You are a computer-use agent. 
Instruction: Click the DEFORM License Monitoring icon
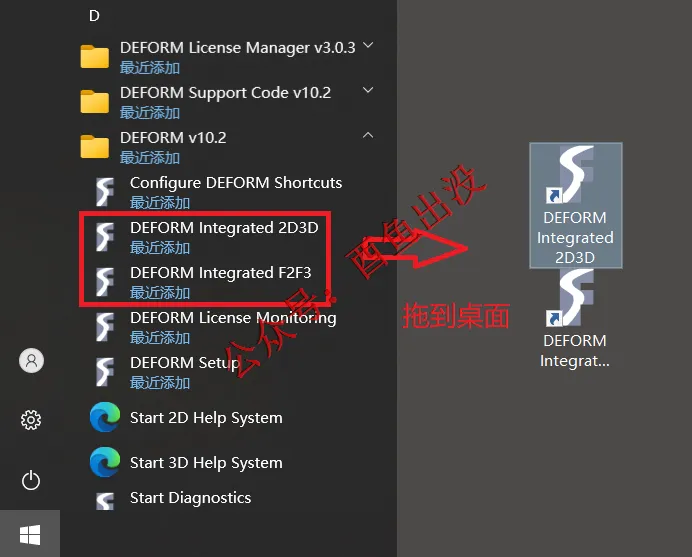[x=105, y=327]
